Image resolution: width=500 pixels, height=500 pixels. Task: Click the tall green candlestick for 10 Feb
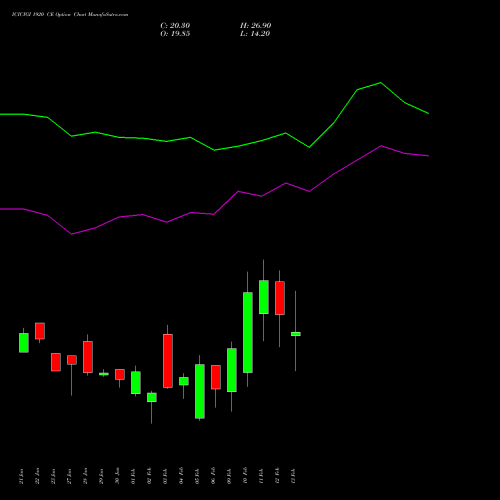[248, 332]
